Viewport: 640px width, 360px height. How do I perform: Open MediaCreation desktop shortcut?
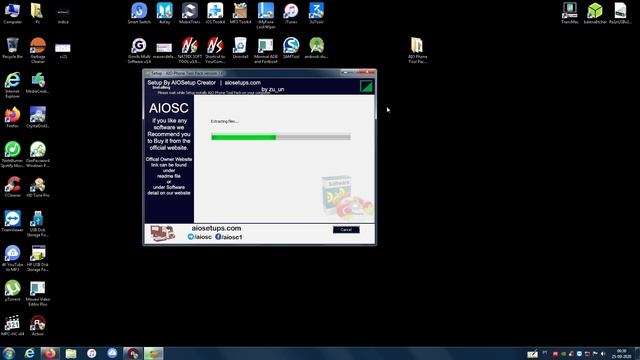[38, 83]
